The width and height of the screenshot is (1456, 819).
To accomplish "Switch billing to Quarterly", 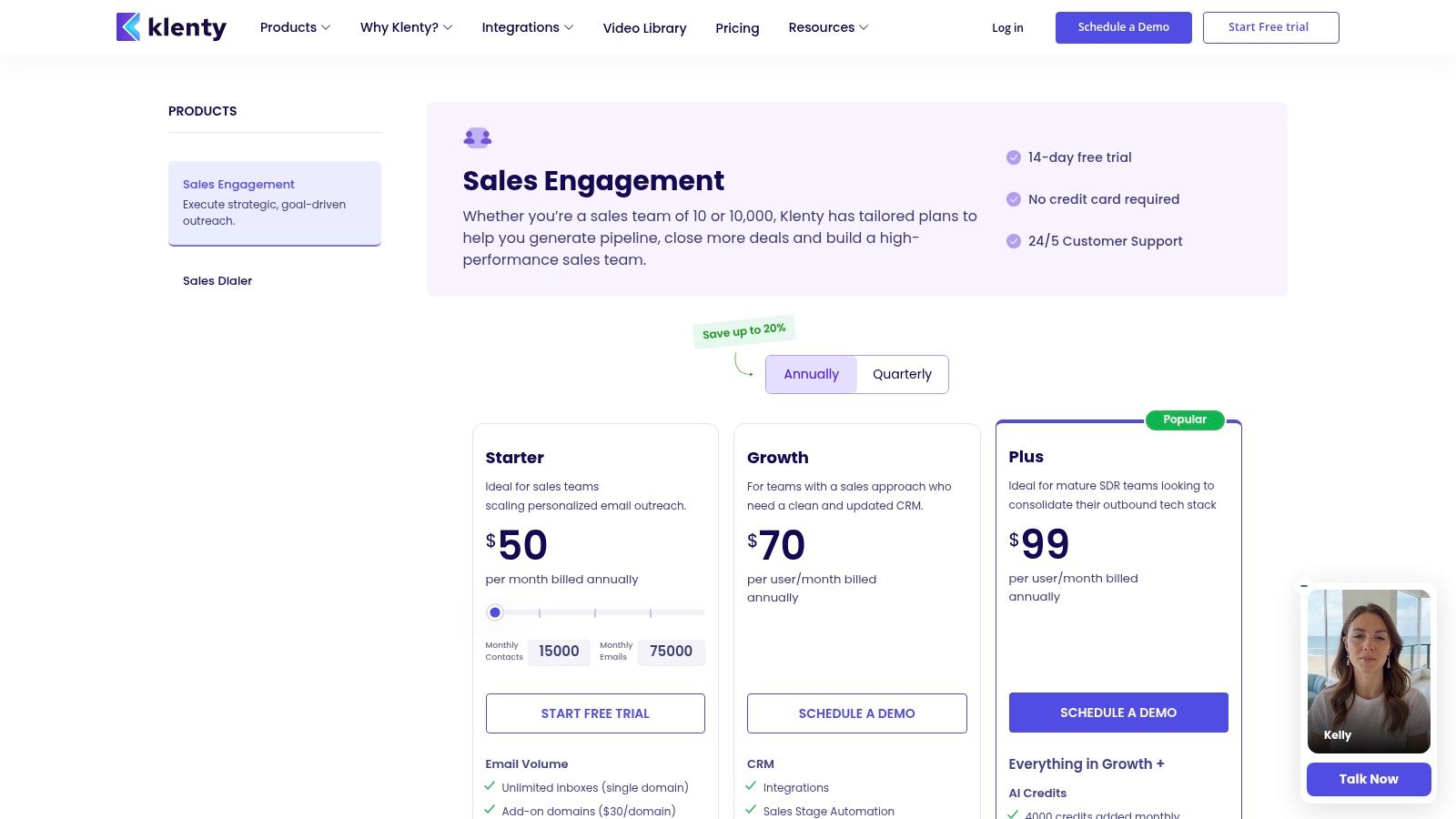I will click(902, 374).
